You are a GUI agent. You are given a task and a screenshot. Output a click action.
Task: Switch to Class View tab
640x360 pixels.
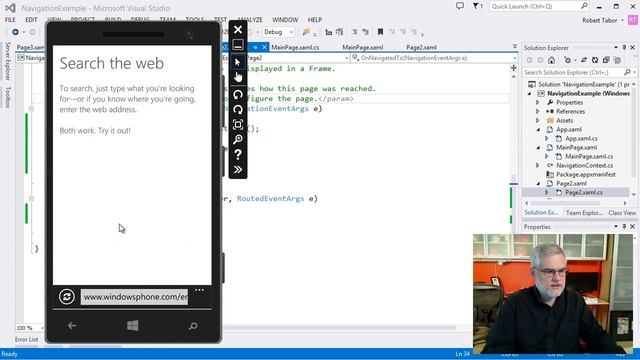click(622, 213)
